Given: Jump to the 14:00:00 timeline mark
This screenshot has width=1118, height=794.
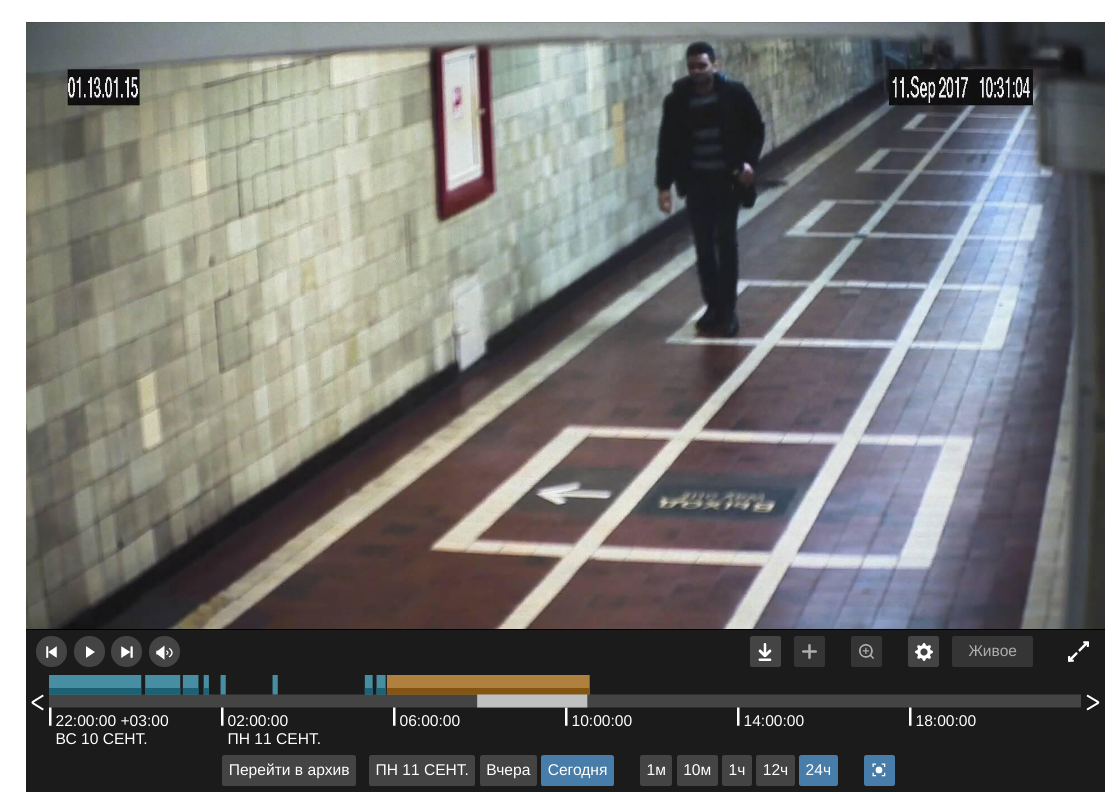Looking at the screenshot, I should (774, 721).
